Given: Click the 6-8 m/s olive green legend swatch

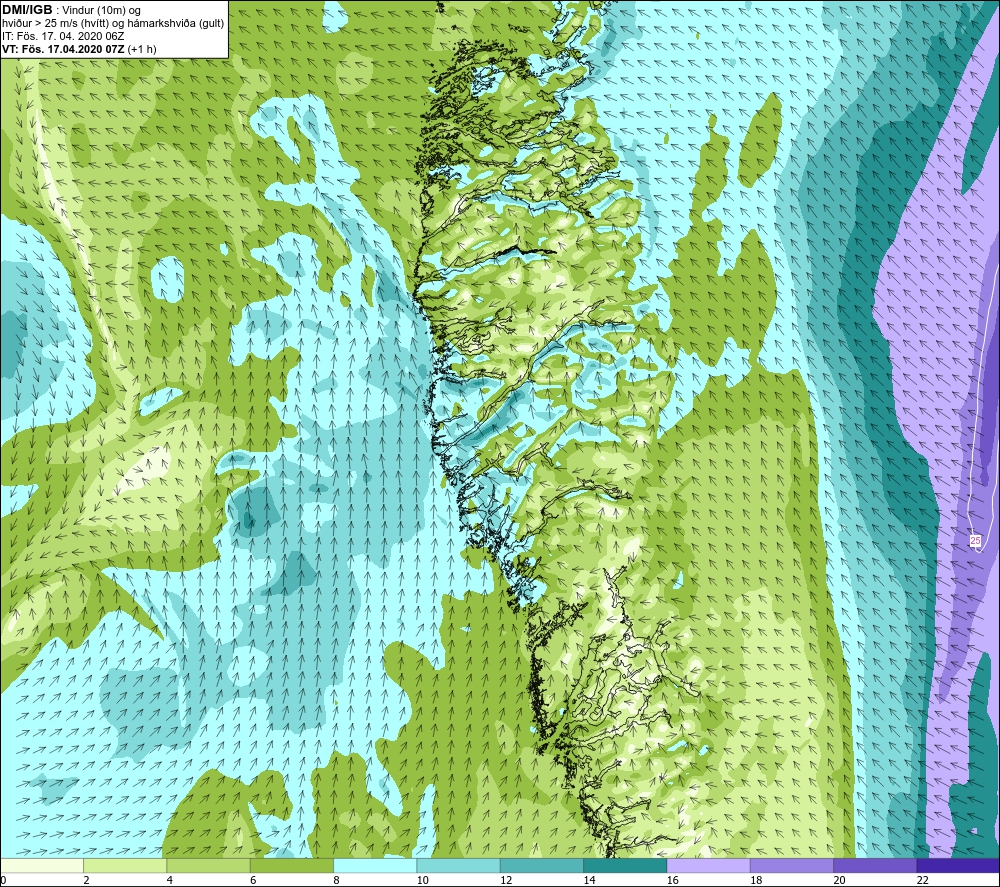Looking at the screenshot, I should pos(292,865).
